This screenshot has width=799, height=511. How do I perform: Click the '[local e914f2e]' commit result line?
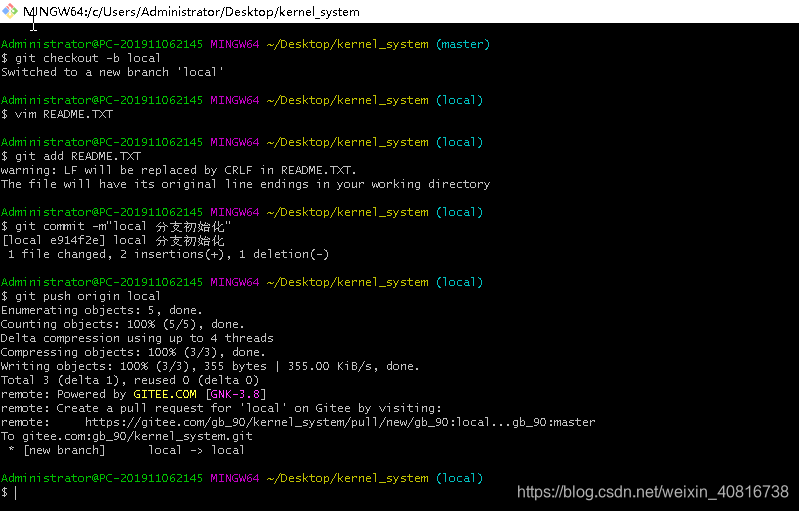point(113,240)
